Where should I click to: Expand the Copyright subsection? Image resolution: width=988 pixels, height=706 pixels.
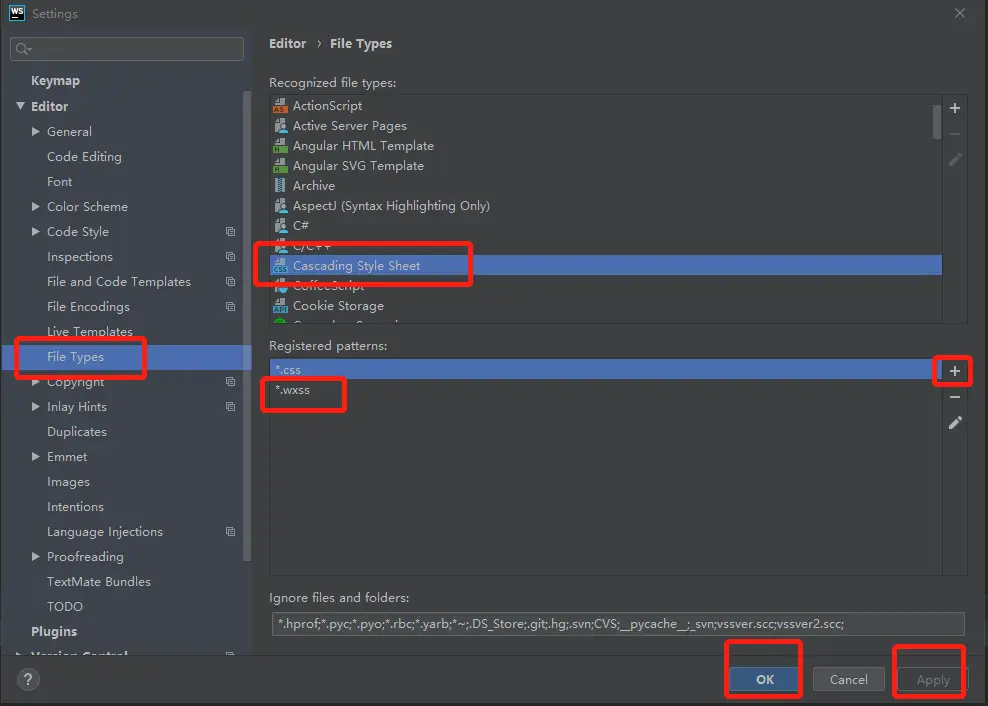pos(36,382)
